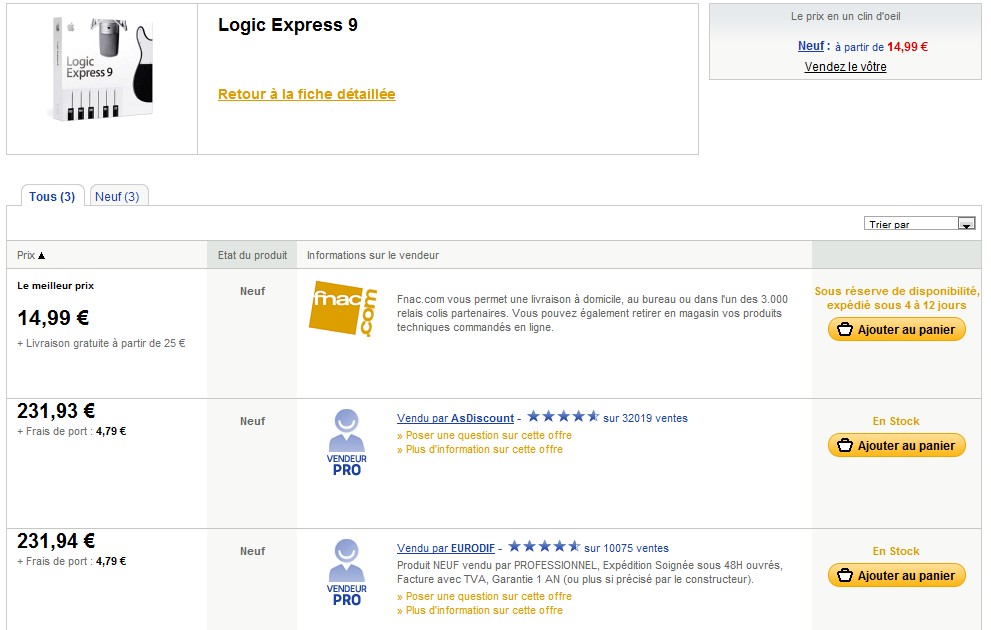Click the Logic Express 9 product box image
Viewport: 991px width, 630px height.
(x=102, y=69)
